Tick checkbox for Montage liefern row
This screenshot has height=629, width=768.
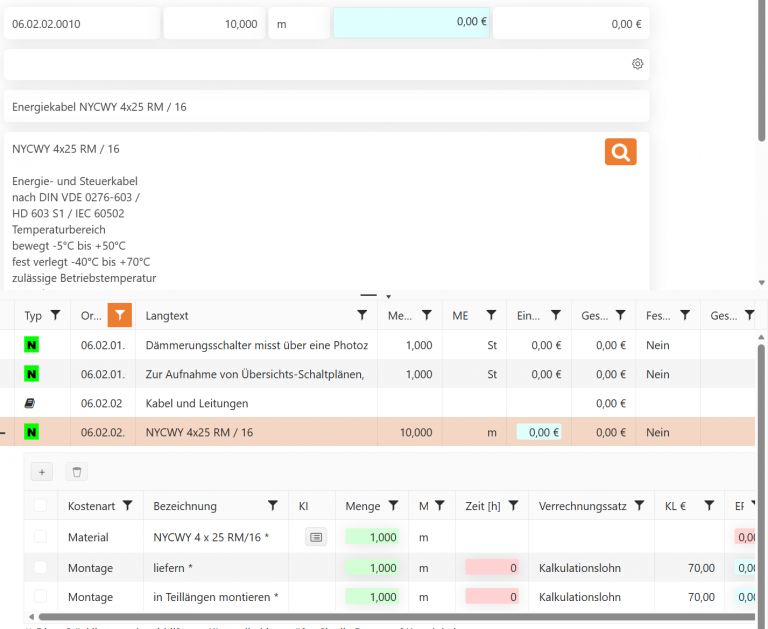tap(40, 568)
